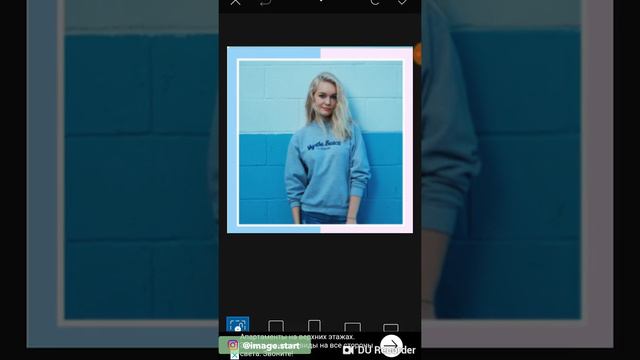640x360 pixels.
Task: Dismiss the ad banner with its small X
Action: click(x=234, y=356)
